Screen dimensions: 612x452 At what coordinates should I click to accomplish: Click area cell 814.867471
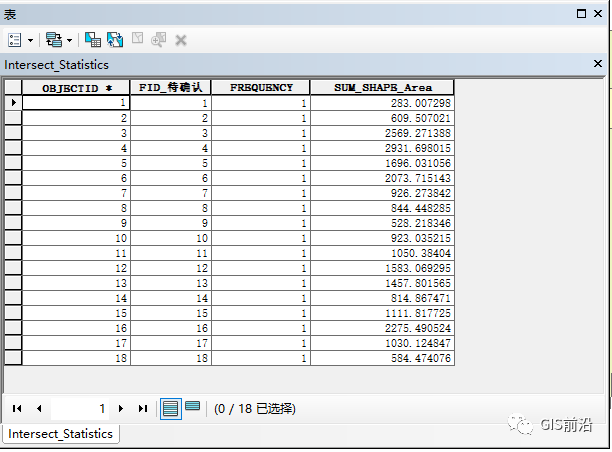tap(382, 298)
